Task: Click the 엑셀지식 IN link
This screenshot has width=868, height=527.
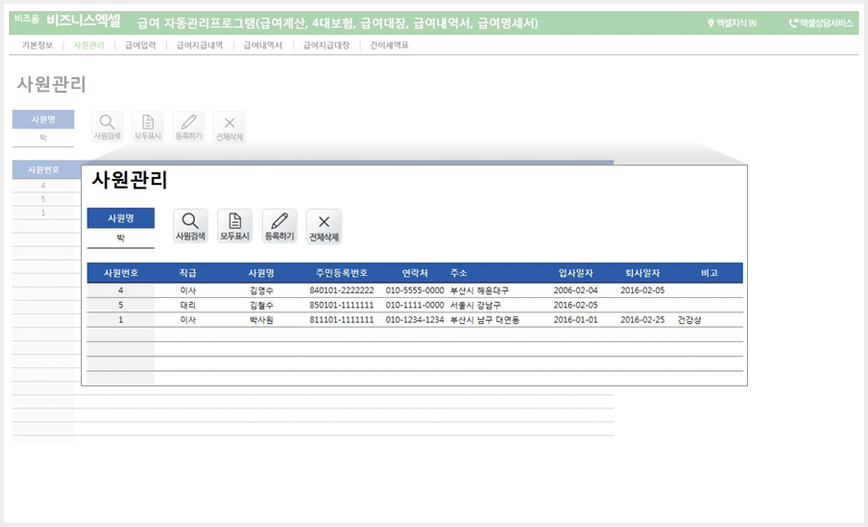Action: (x=732, y=23)
